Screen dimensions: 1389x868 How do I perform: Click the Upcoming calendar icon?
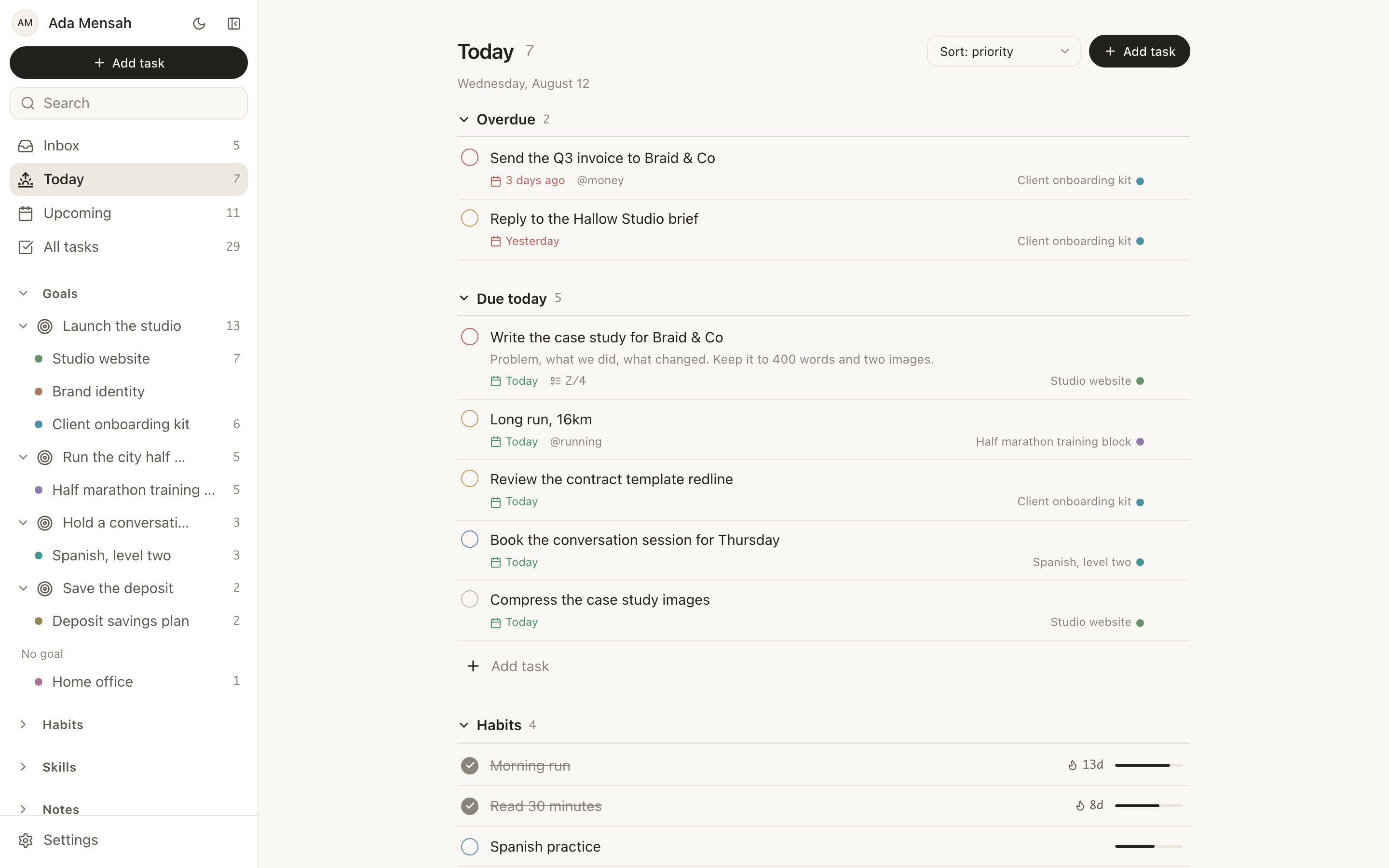point(25,214)
